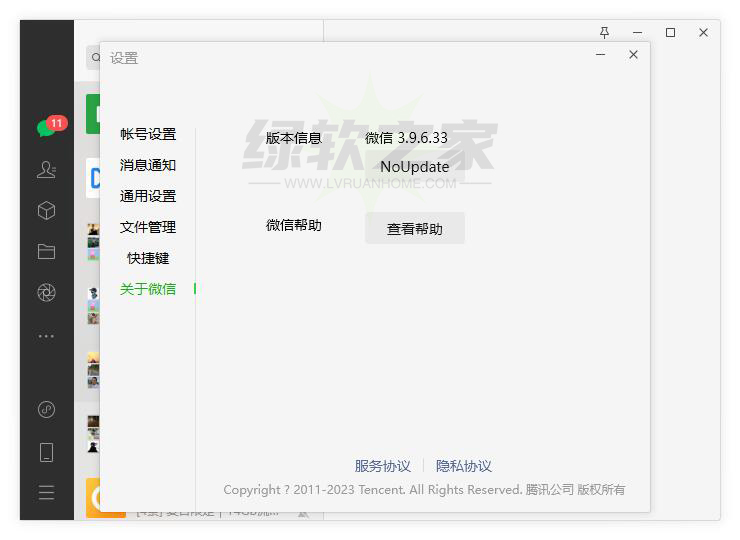Screen dimensions: 740x540
Task: Open the 隐私协议 link
Action: tap(464, 466)
